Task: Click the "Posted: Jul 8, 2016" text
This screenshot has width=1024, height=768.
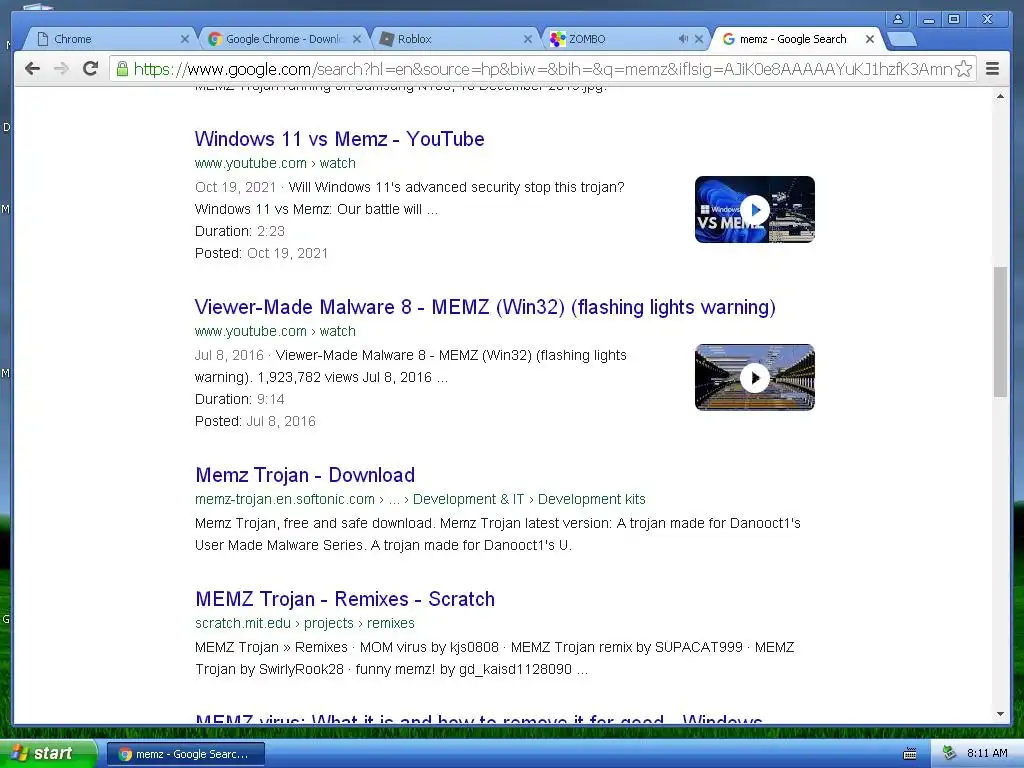Action: pos(255,421)
